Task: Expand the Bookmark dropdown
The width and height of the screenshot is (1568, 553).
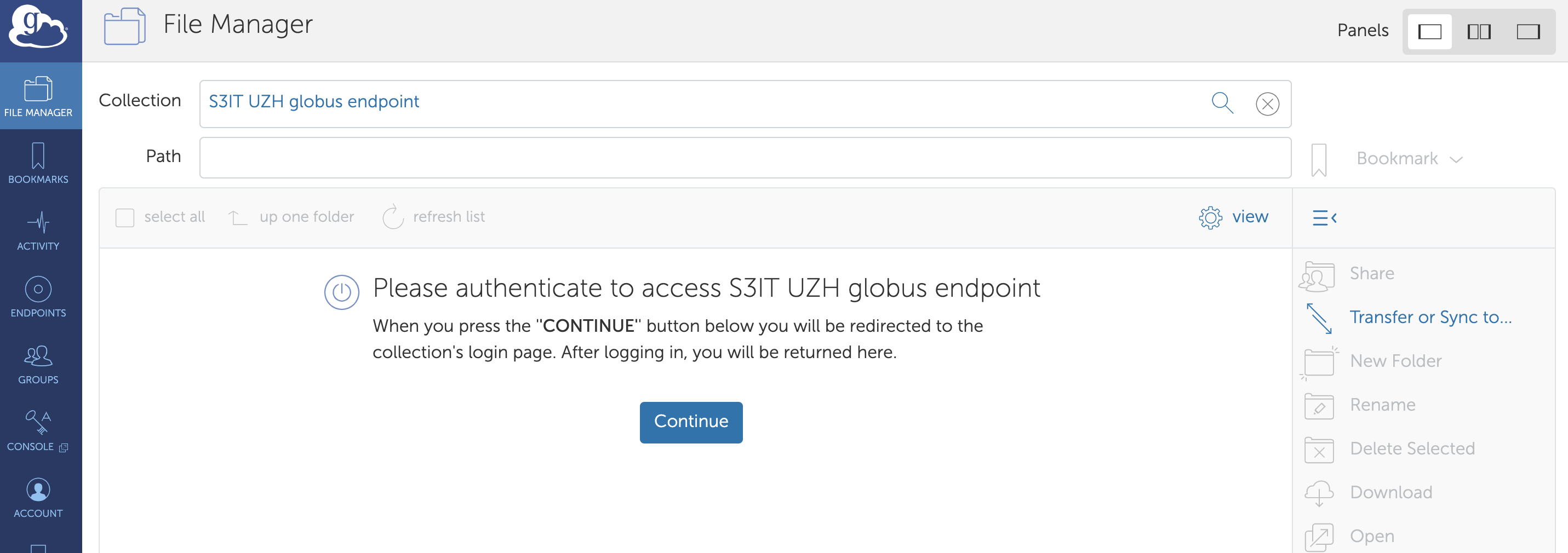Action: (x=1409, y=159)
